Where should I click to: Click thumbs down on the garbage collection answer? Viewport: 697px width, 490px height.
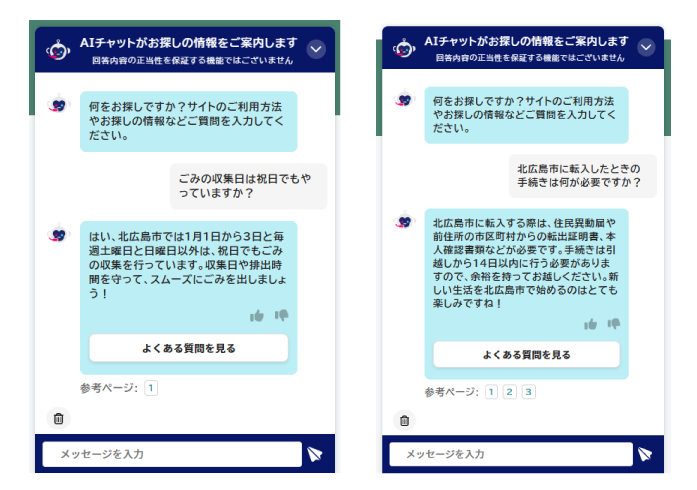coord(281,316)
